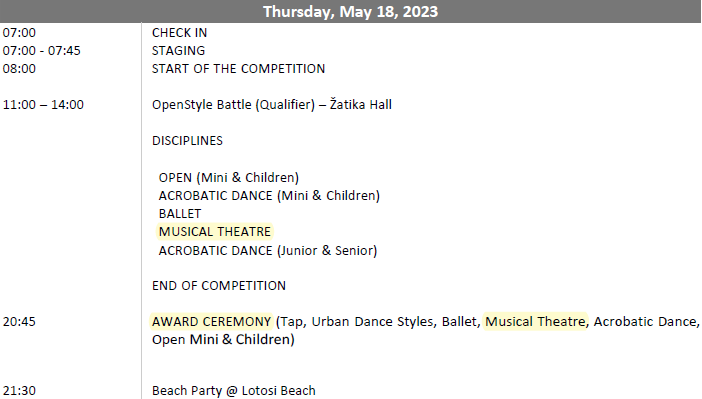
Task: Click the highlighted MUSICAL THEATRE entry
Action: point(215,232)
